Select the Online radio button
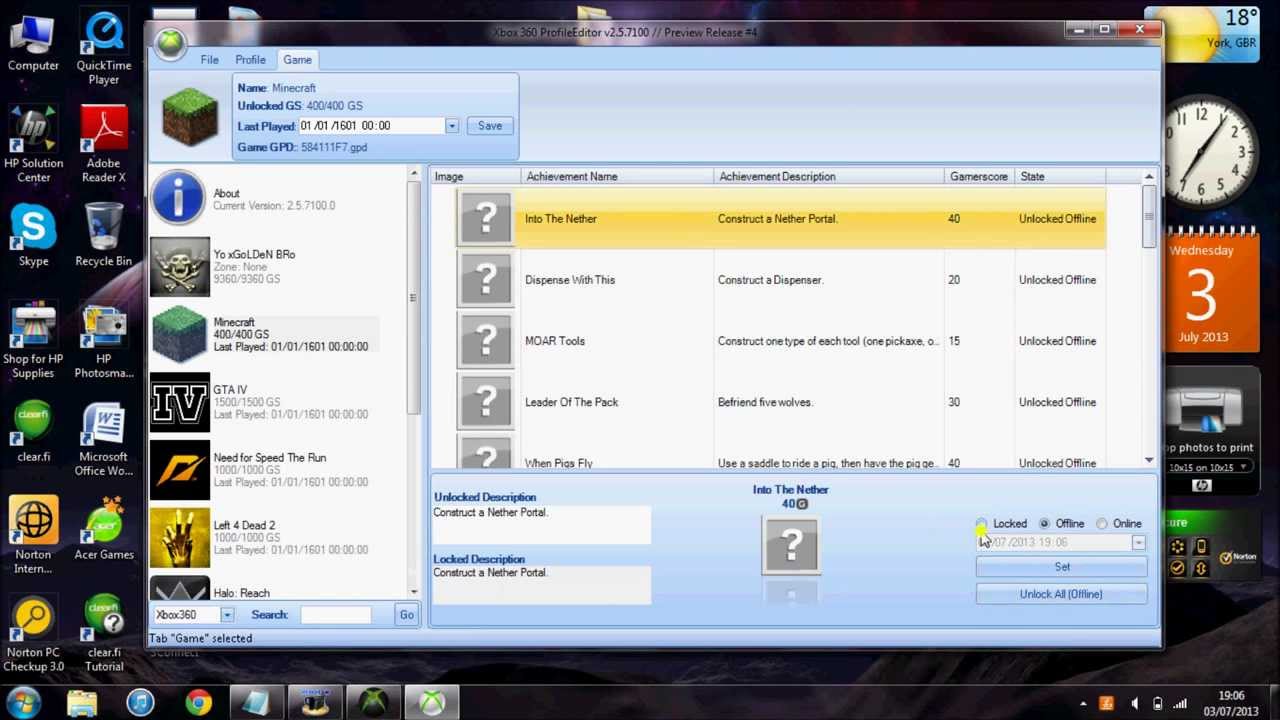This screenshot has width=1280, height=720. click(x=1102, y=524)
